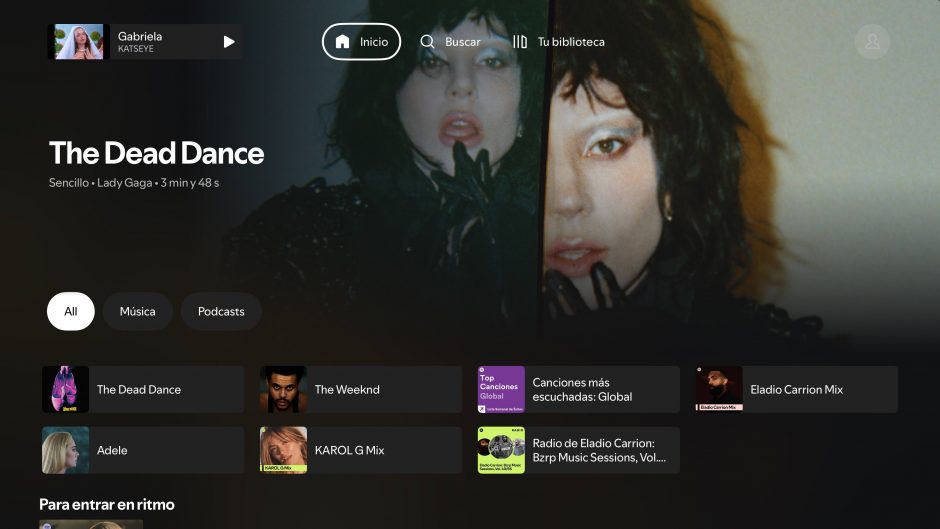940x529 pixels.
Task: Open The Weeknd artist tile
Action: click(361, 390)
